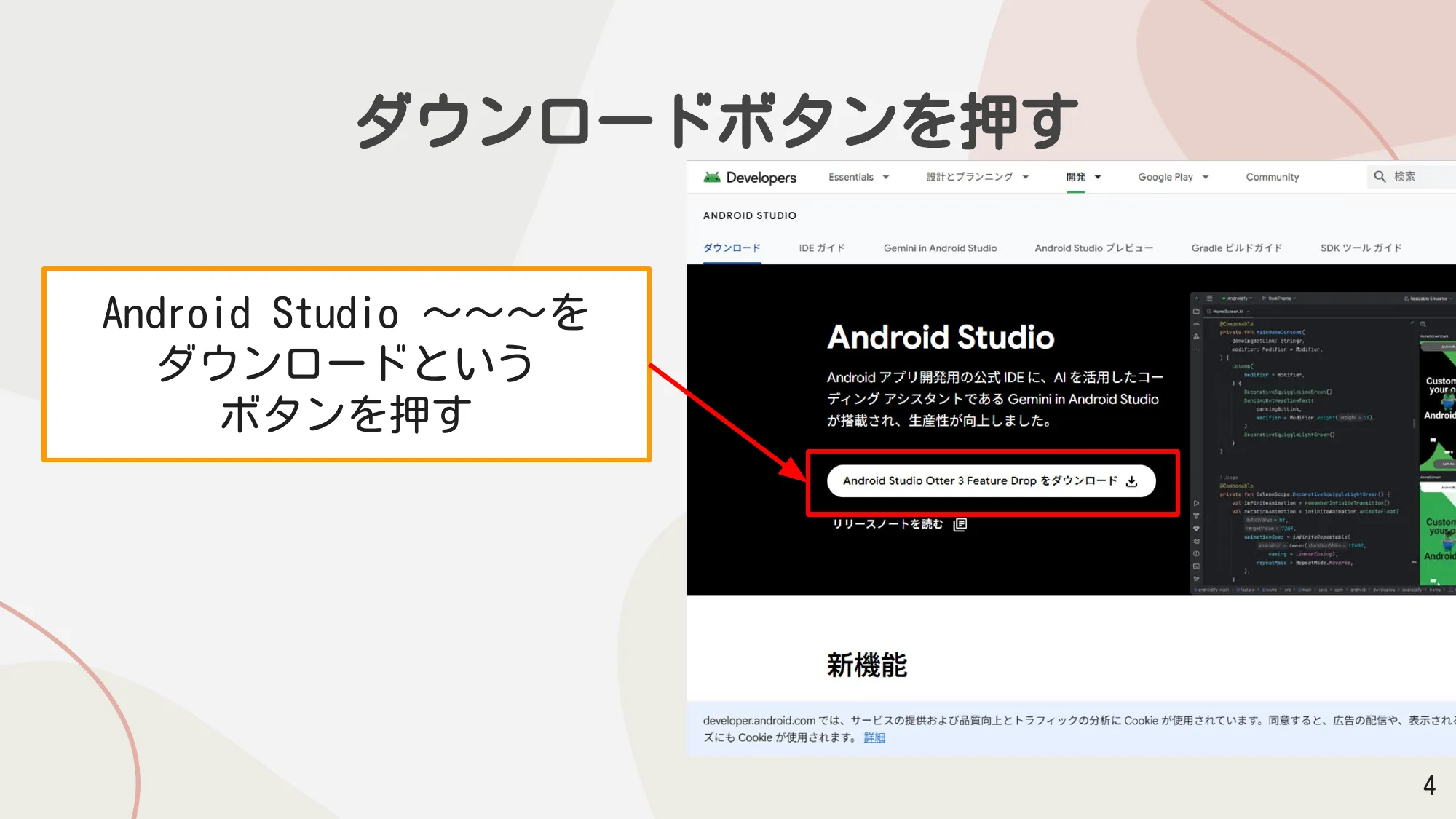Click the hamburger menu icon in the IDE toolbar
The width and height of the screenshot is (1456, 819).
1209,298
